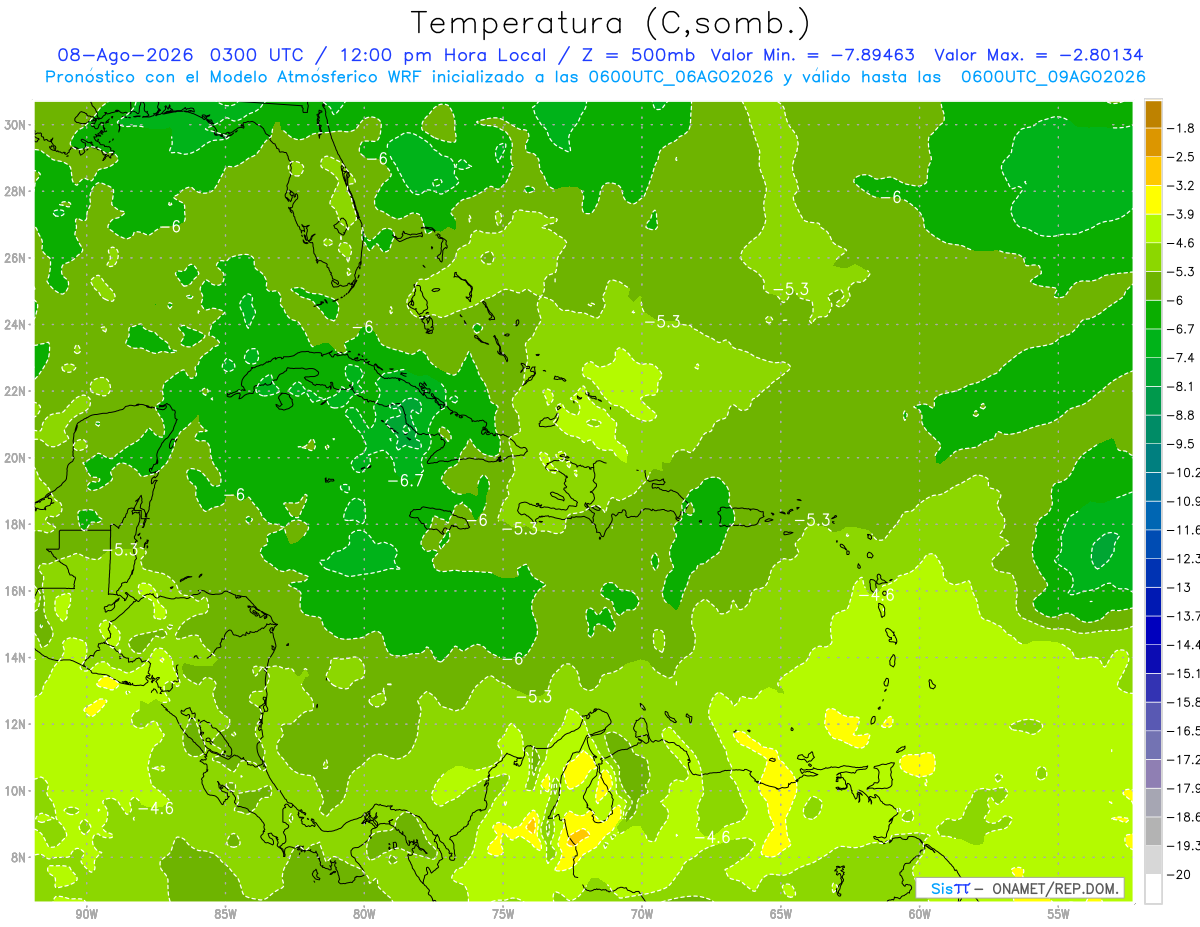This screenshot has height=927, width=1200.
Task: Click the dark orange swatch atop the legend
Action: click(x=1153, y=113)
